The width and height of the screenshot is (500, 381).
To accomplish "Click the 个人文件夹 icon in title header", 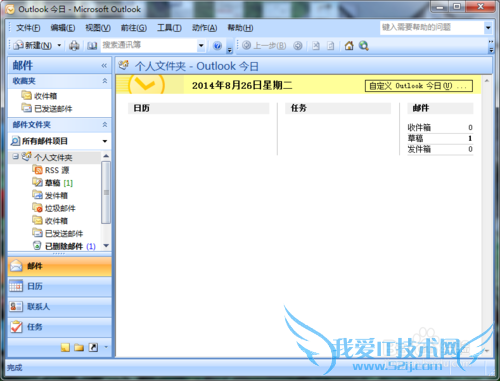I will pos(124,65).
